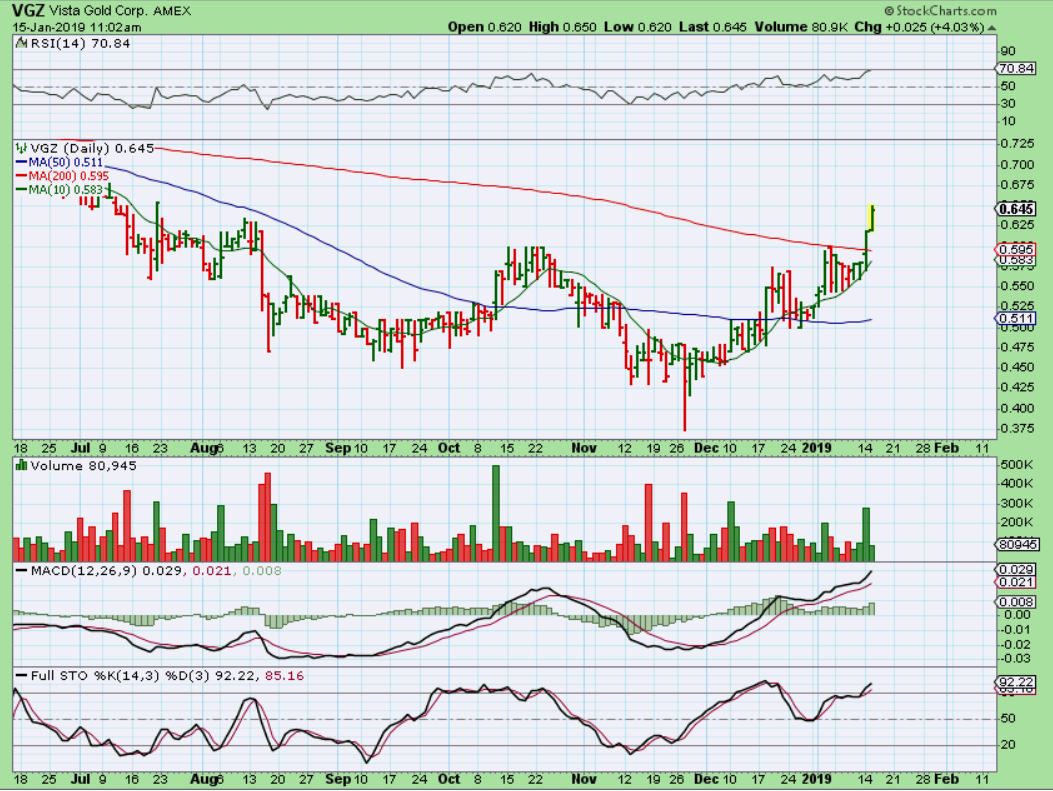Click the AMEX exchange label
Screen dimensions: 1053x791
point(172,11)
